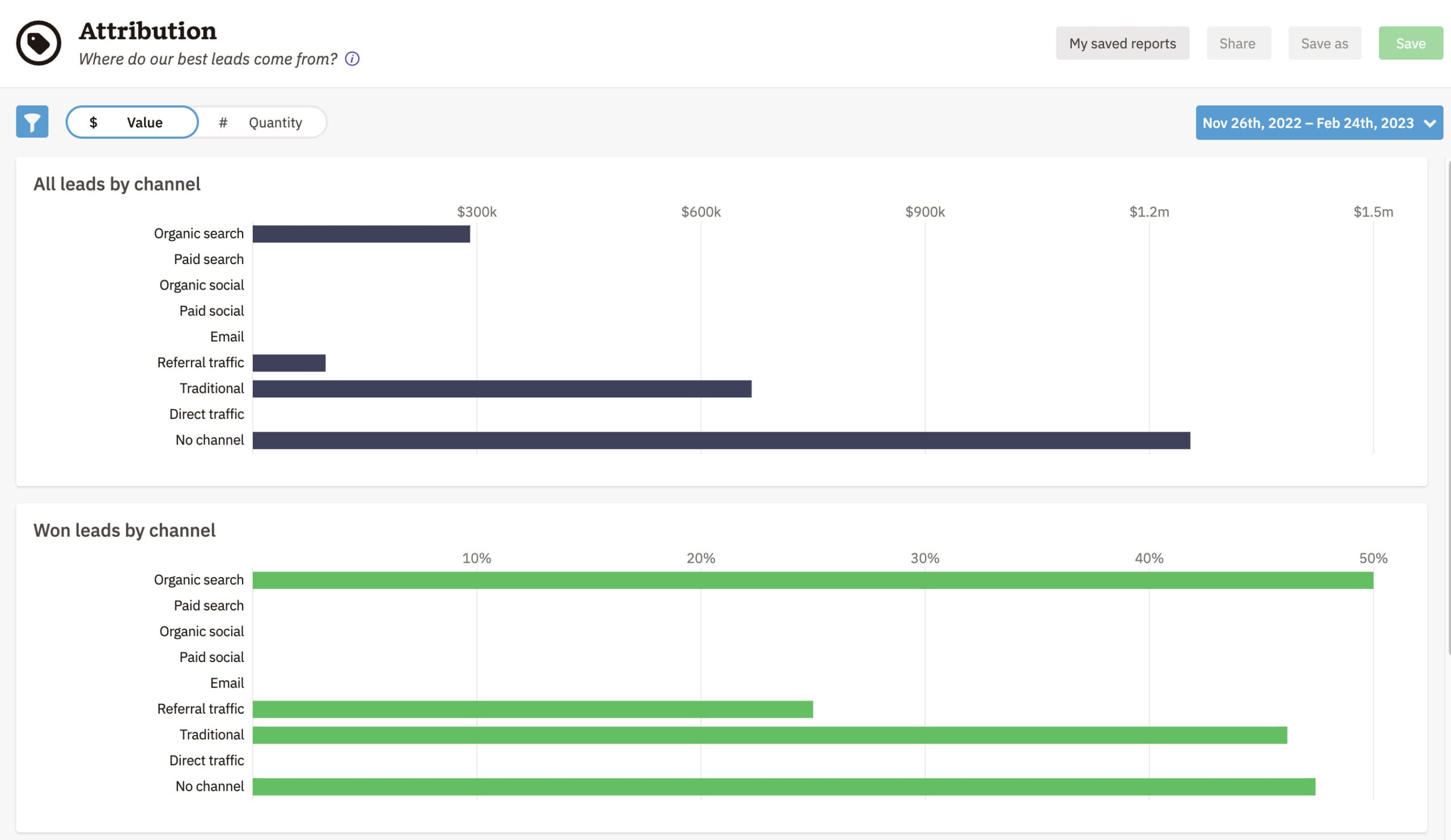Click the My saved reports icon button
The width and height of the screenshot is (1451, 840).
click(x=1122, y=42)
